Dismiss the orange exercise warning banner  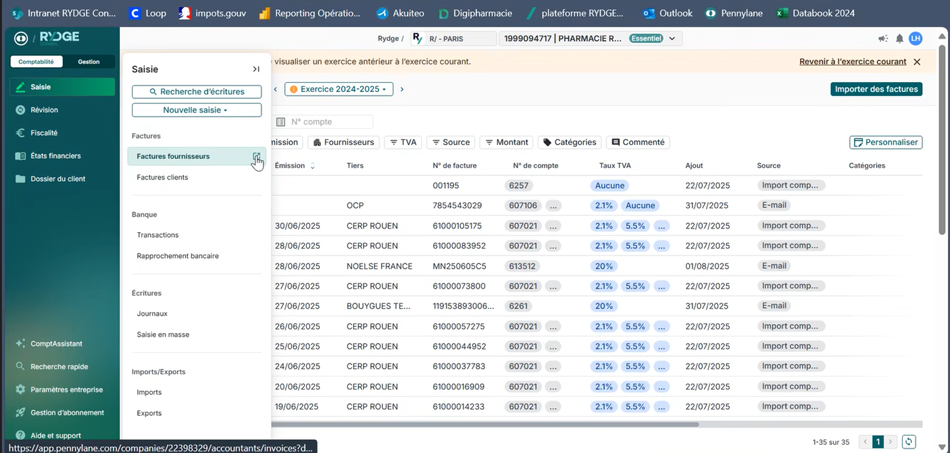tap(917, 62)
